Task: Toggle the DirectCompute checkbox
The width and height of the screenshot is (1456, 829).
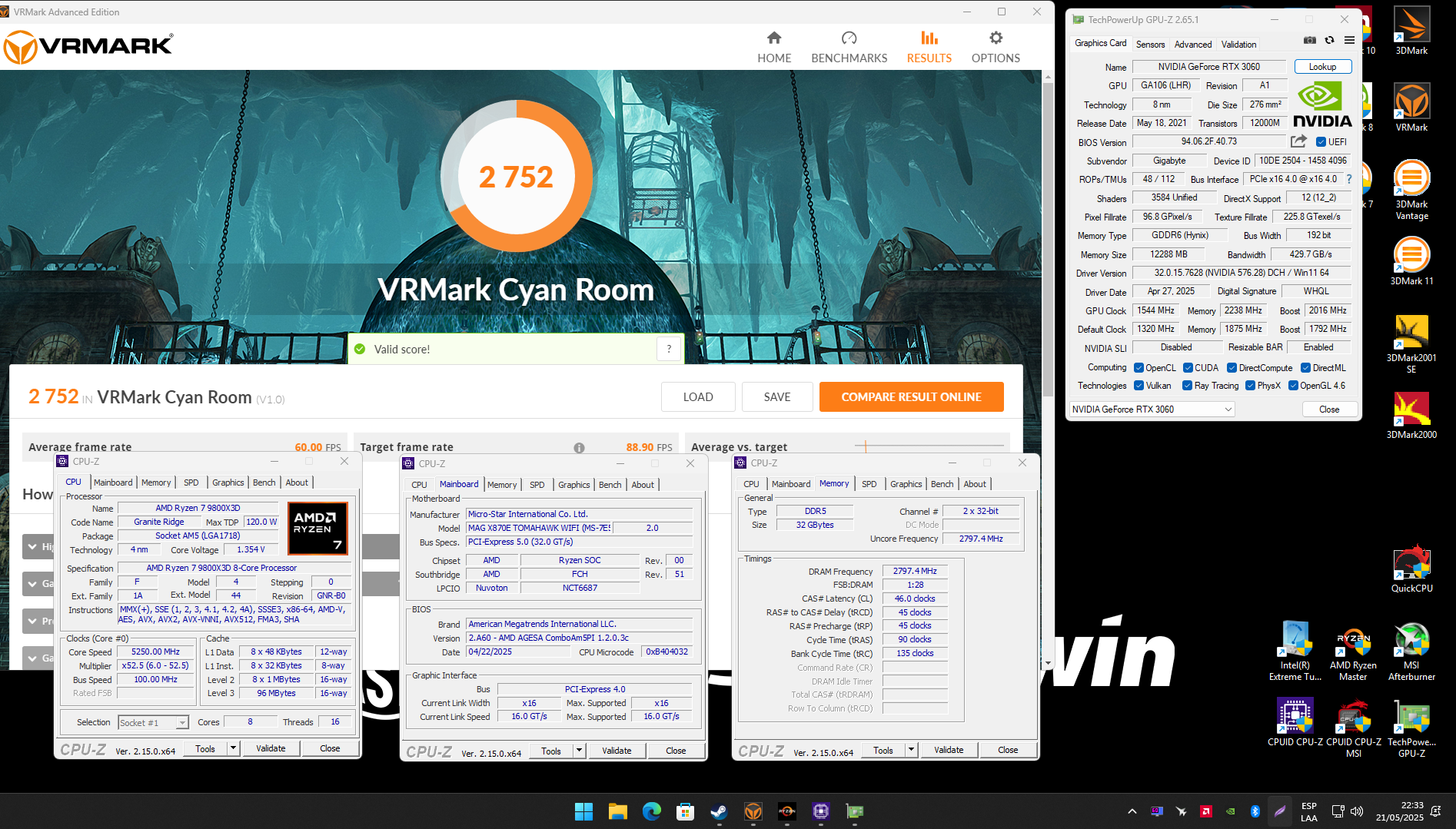Action: tap(1232, 368)
